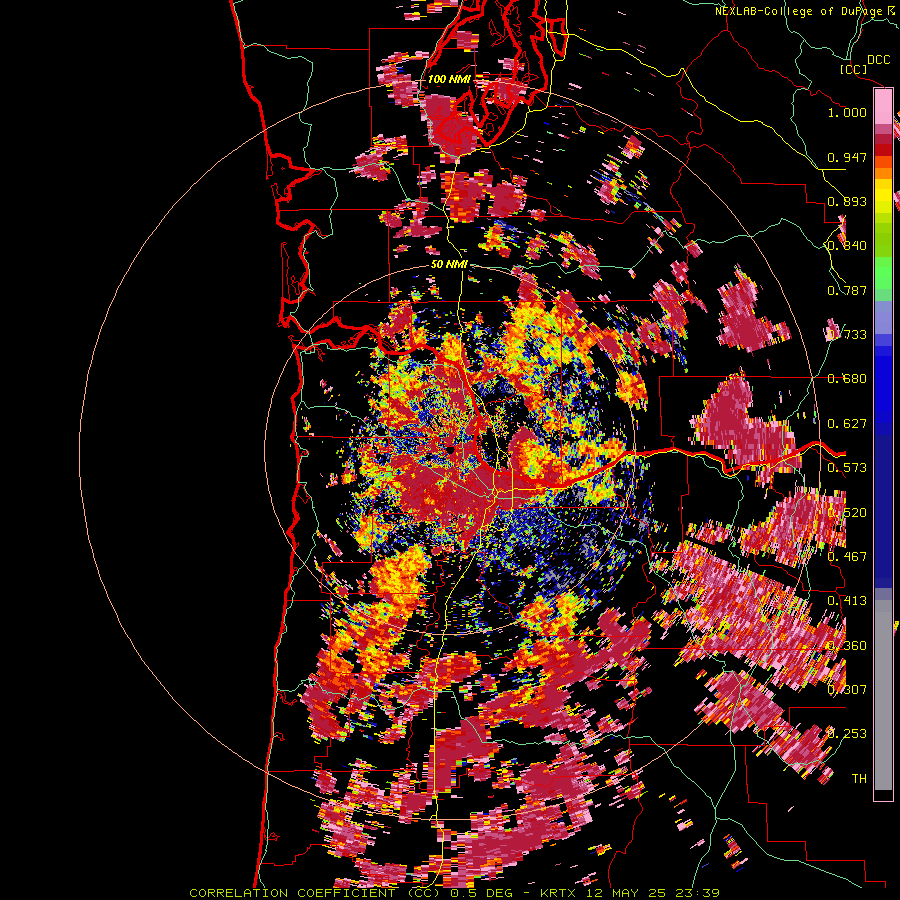Click the NEXLAB-College of DuPage label

tap(800, 11)
